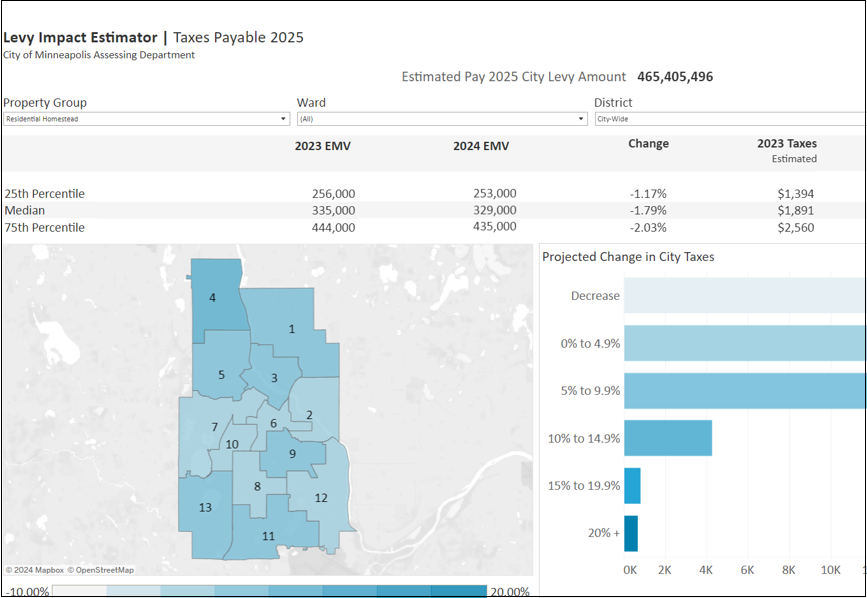Select Ward 1 on the map
Screen dimensions: 867x598
click(292, 329)
